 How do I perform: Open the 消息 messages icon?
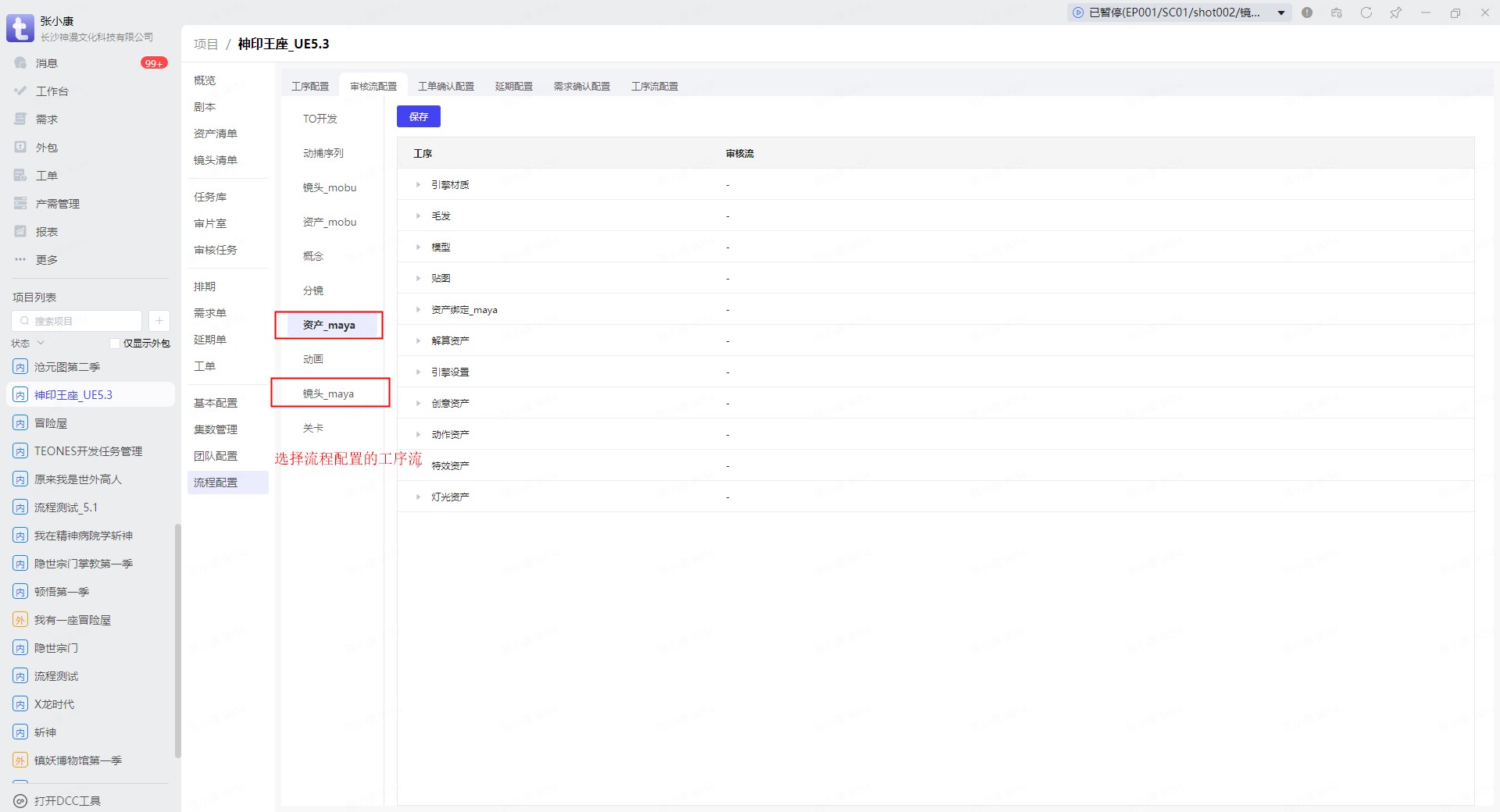(x=21, y=63)
